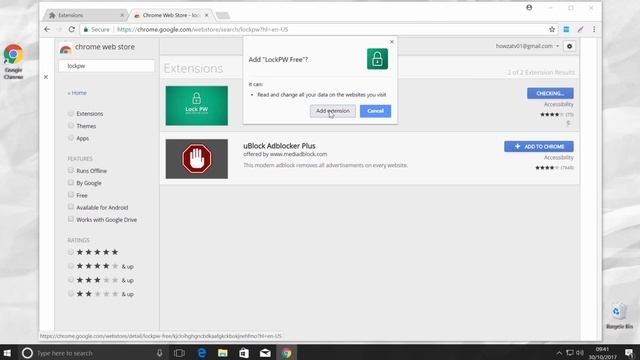
Task: Close the Chrome Web Store tab
Action: click(207, 15)
